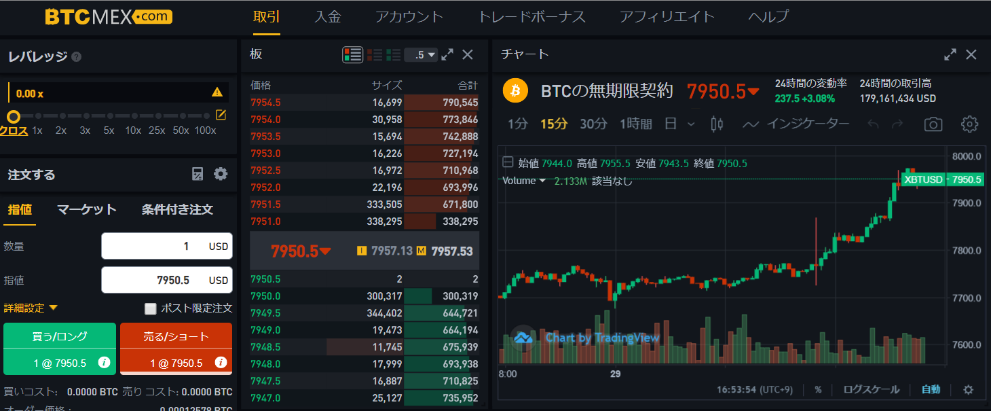
Task: Collapse the chart legend box icon
Action: (508, 163)
